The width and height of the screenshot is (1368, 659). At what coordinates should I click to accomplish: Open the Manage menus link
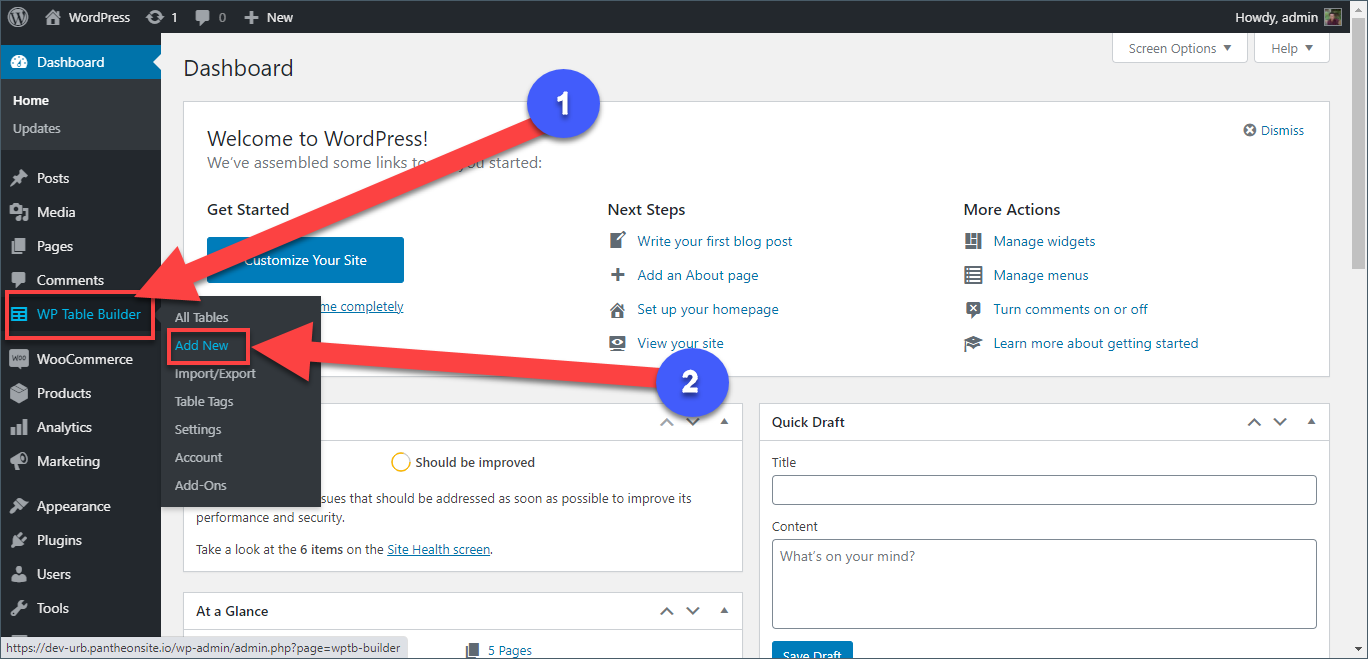[1041, 275]
